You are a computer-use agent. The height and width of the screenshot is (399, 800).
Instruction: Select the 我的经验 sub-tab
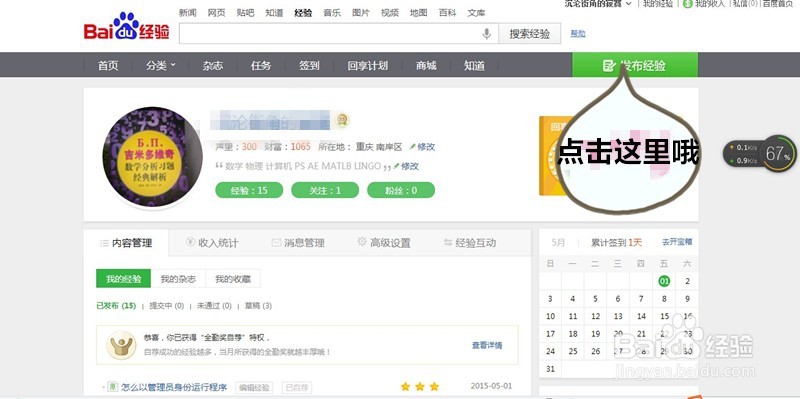tap(123, 279)
